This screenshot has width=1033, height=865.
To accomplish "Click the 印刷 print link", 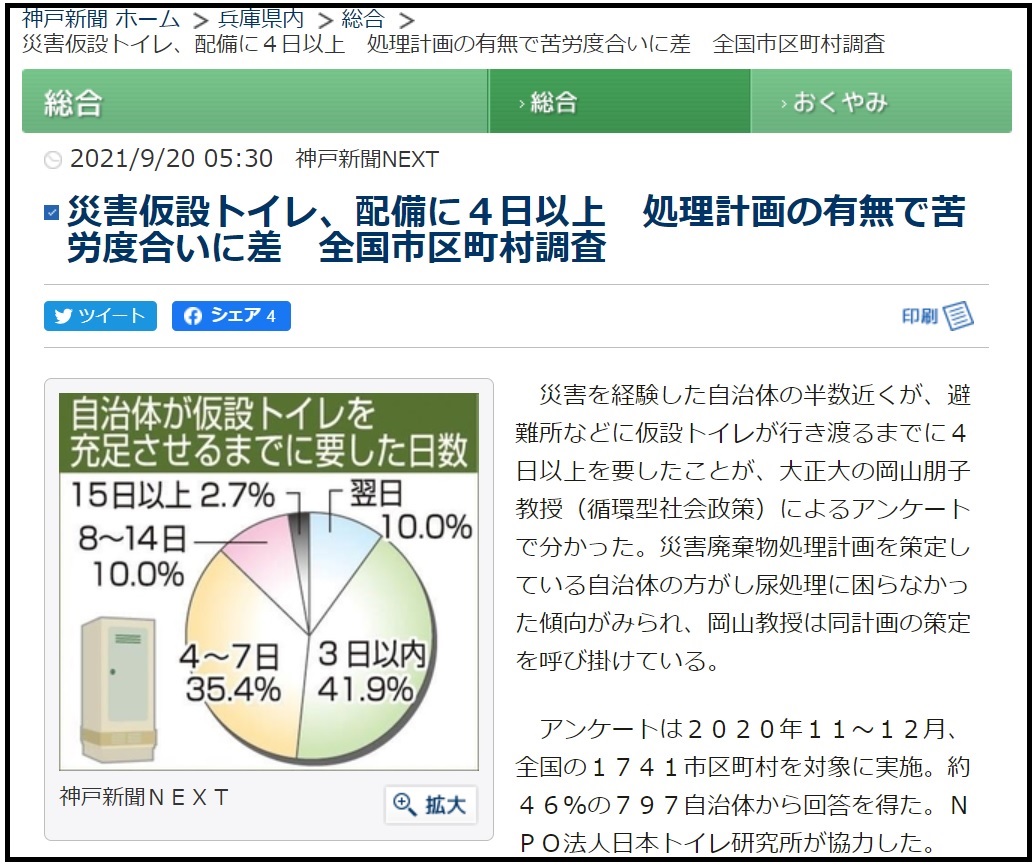I will point(919,316).
